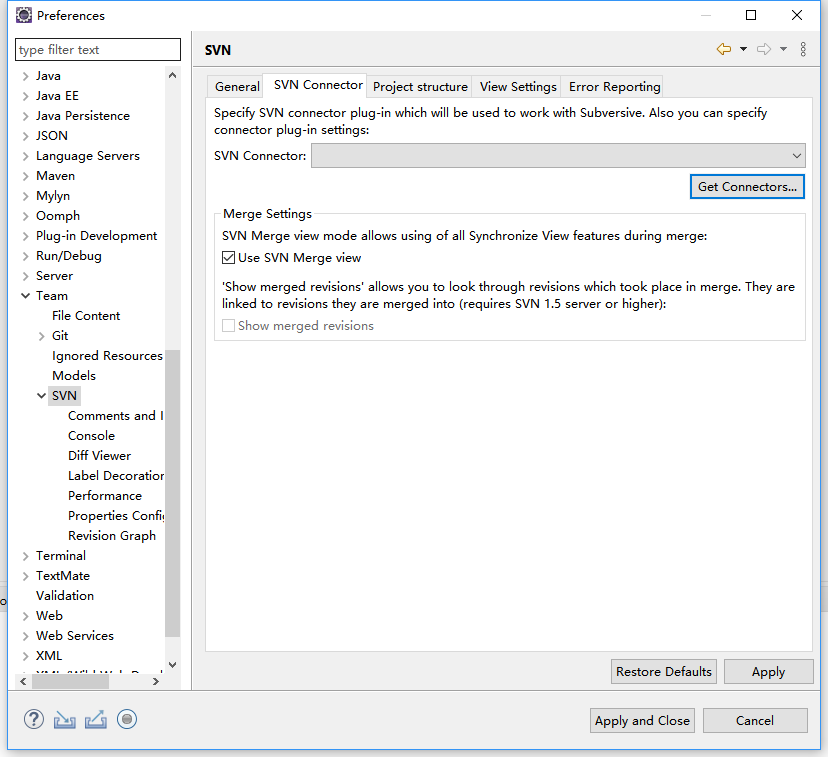Click the Get Connectors button
Image resolution: width=828 pixels, height=757 pixels.
[747, 186]
